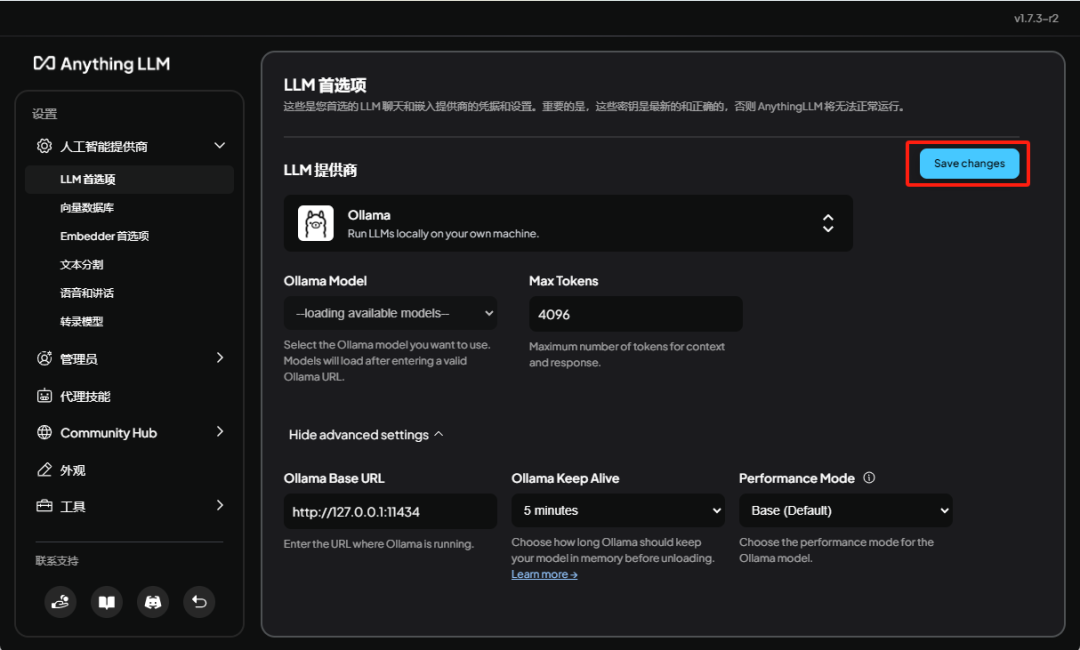
Task: Expand the Community Hub chevron
Action: (220, 432)
